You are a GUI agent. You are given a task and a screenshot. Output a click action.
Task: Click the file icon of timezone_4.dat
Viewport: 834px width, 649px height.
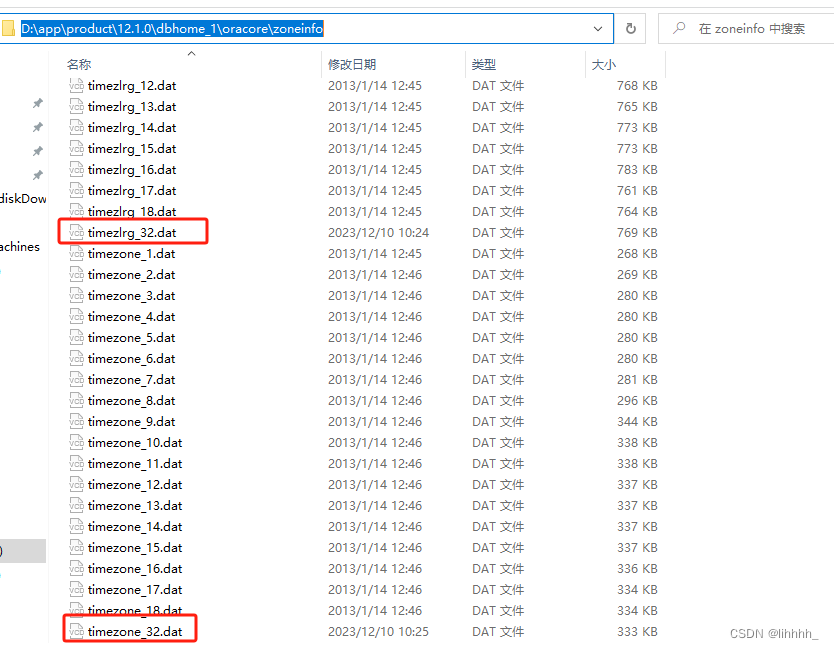[x=77, y=317]
